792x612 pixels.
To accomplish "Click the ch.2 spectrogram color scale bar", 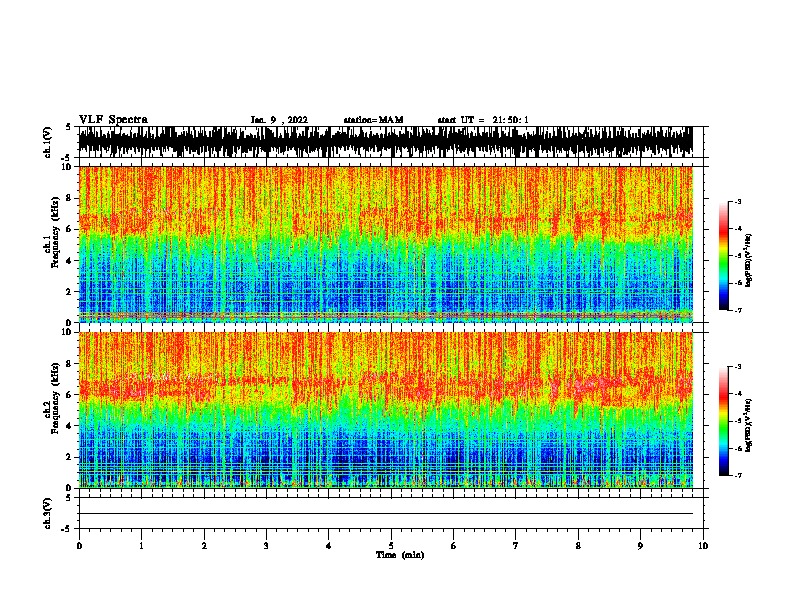I will pos(724,421).
